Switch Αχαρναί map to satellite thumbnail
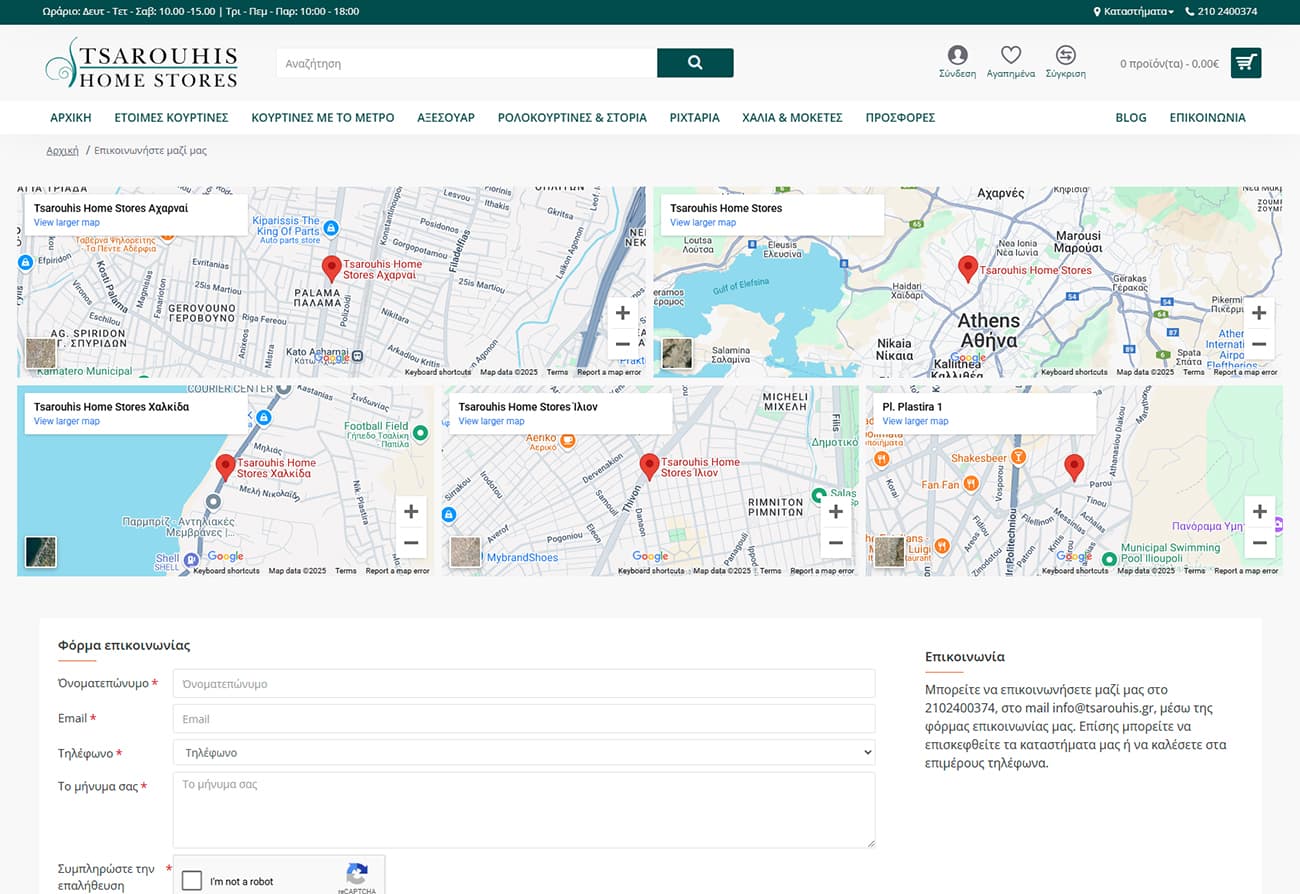Image resolution: width=1300 pixels, height=894 pixels. tap(41, 353)
